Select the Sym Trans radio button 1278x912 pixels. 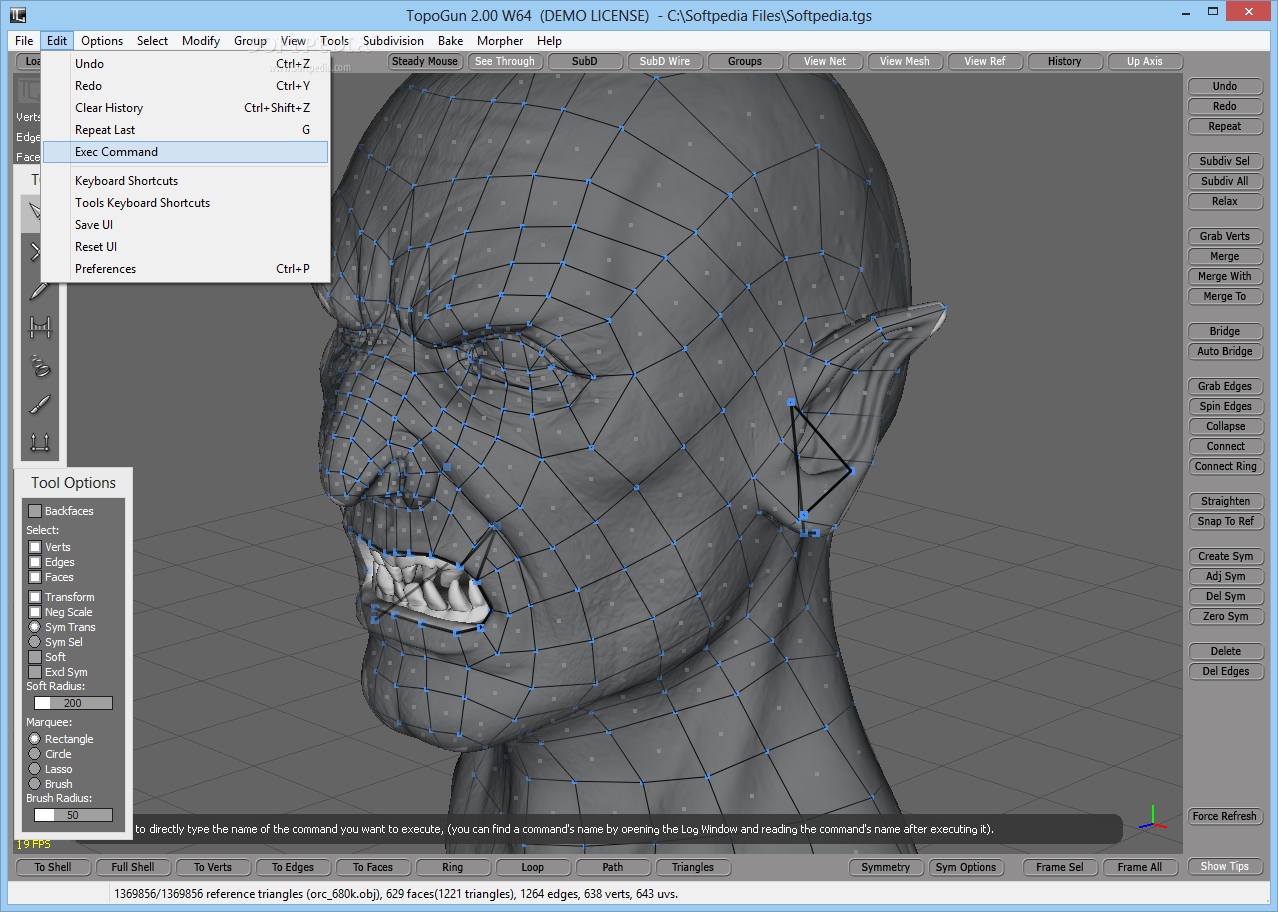(x=35, y=627)
